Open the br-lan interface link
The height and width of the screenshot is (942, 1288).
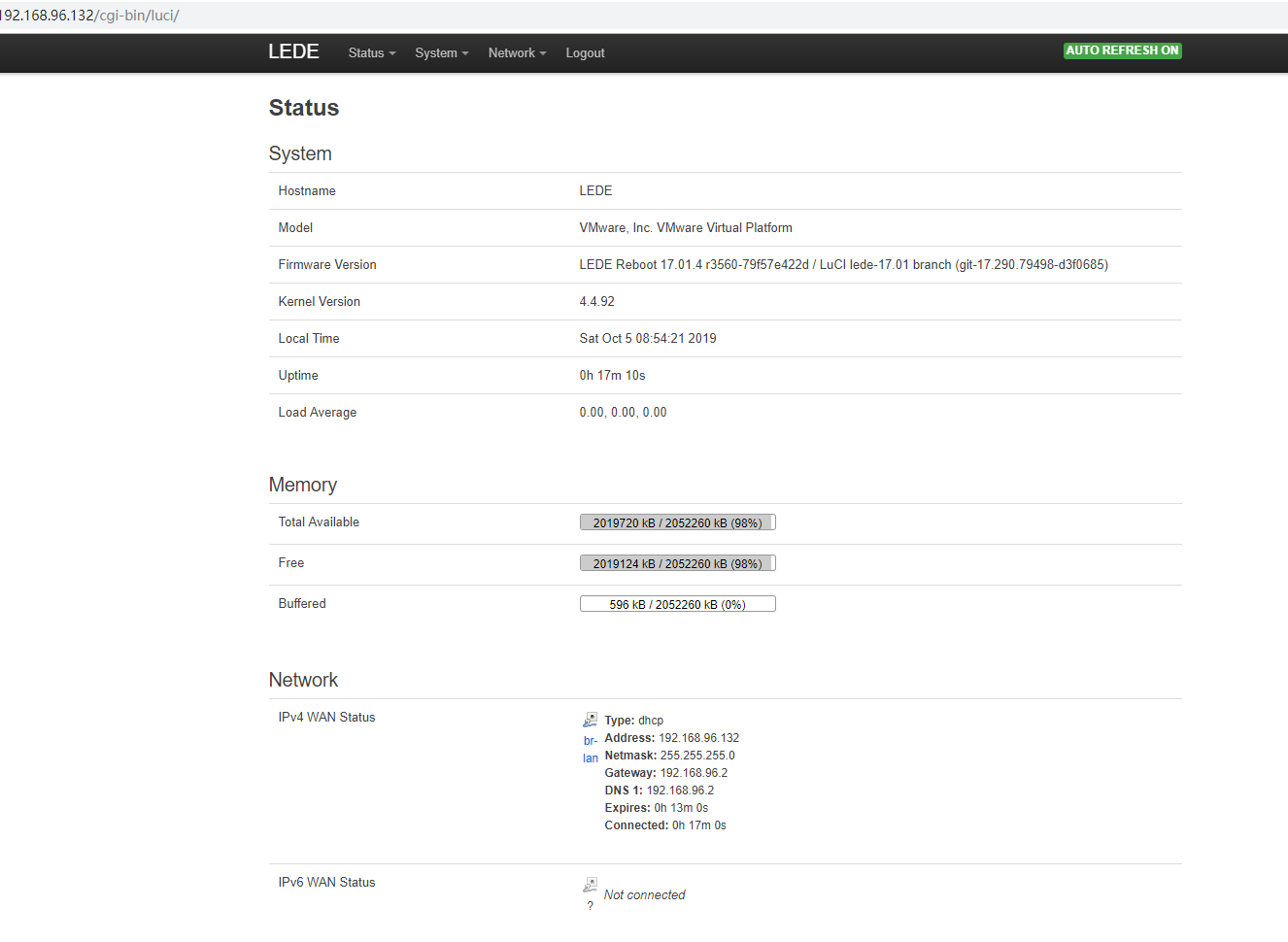(591, 750)
